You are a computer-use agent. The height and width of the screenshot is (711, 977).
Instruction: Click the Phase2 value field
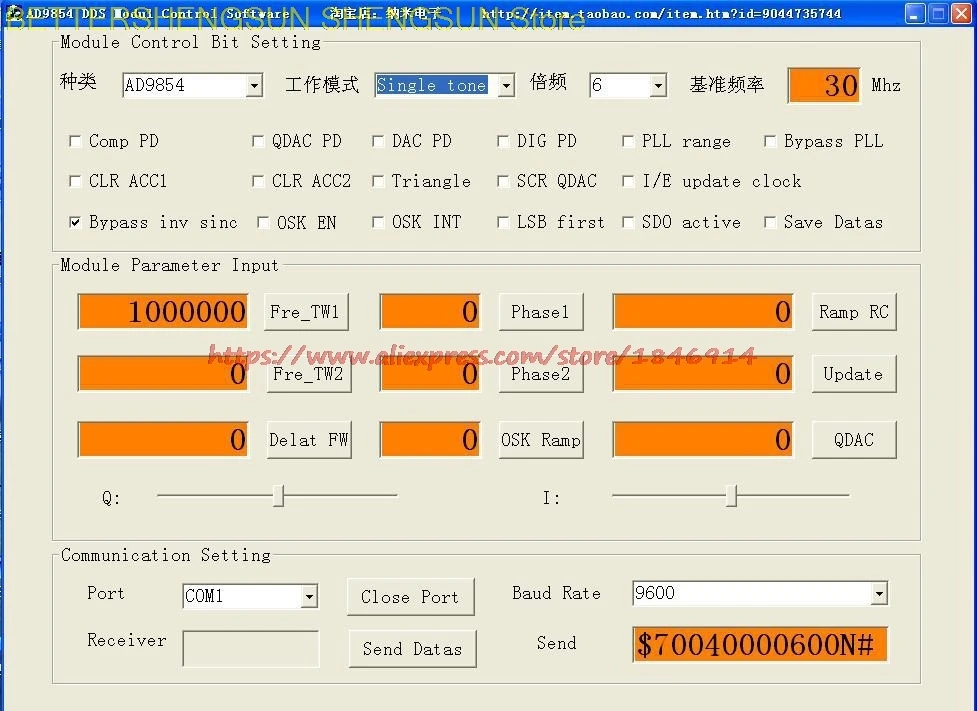pos(430,374)
